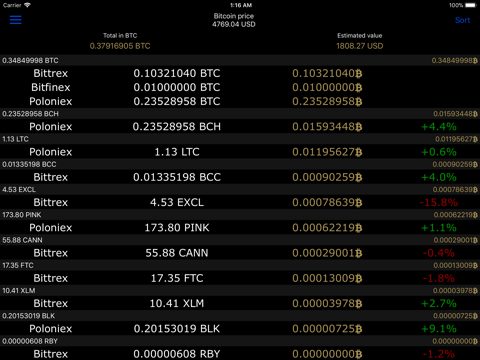Image resolution: width=480 pixels, height=360 pixels.
Task: Click the -1.8% change value
Action: click(x=439, y=278)
